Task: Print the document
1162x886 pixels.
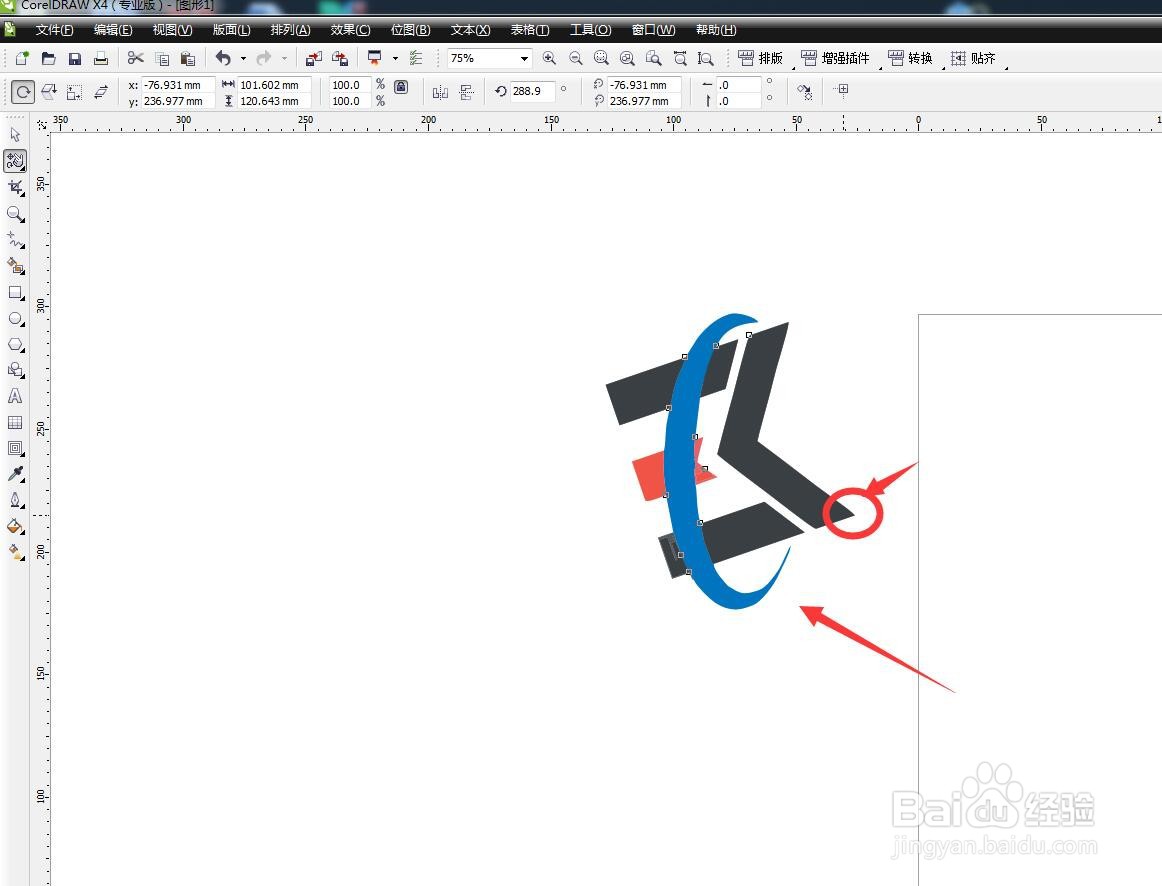Action: [100, 58]
